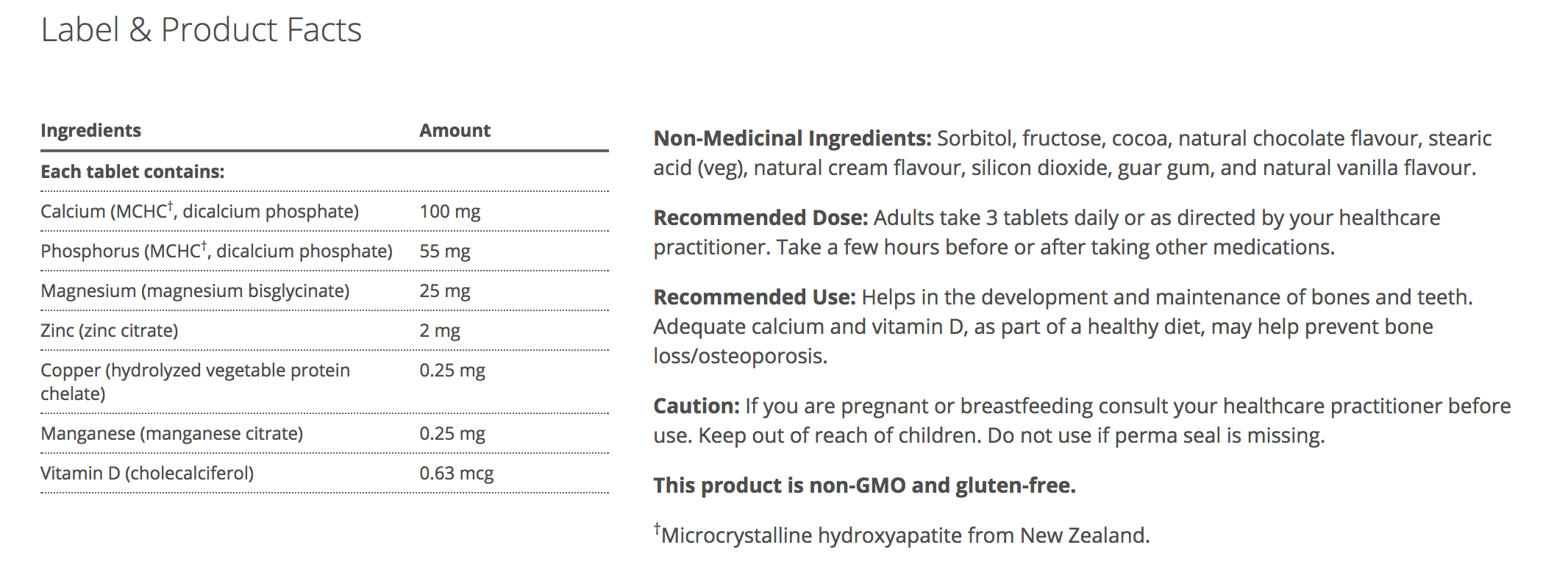Click the 2 mg zinc amount
This screenshot has height=581, width=1568.
click(439, 331)
